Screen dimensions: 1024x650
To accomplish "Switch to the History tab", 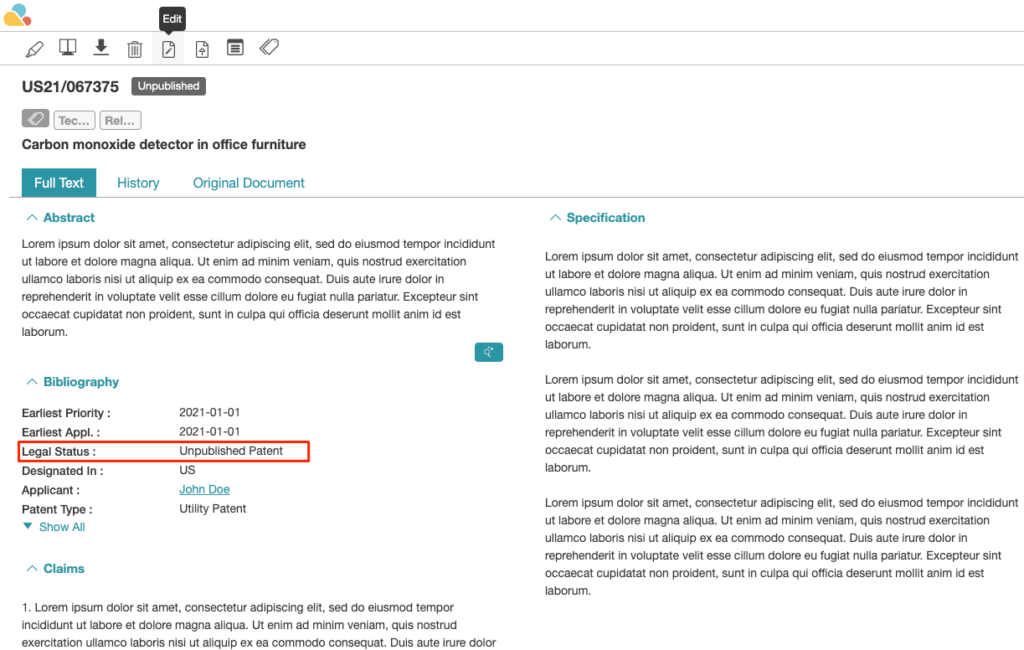I will coord(138,183).
